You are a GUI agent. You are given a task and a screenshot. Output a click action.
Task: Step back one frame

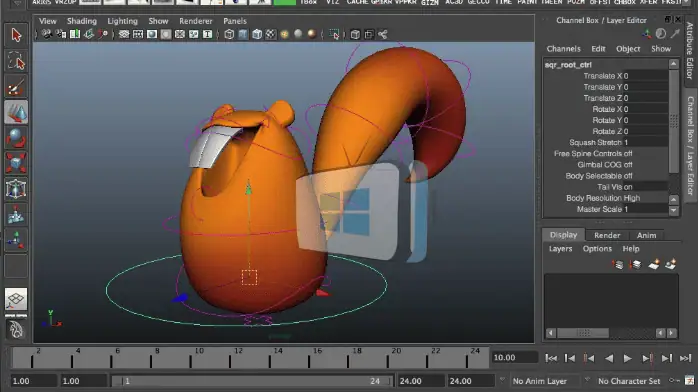coord(570,358)
